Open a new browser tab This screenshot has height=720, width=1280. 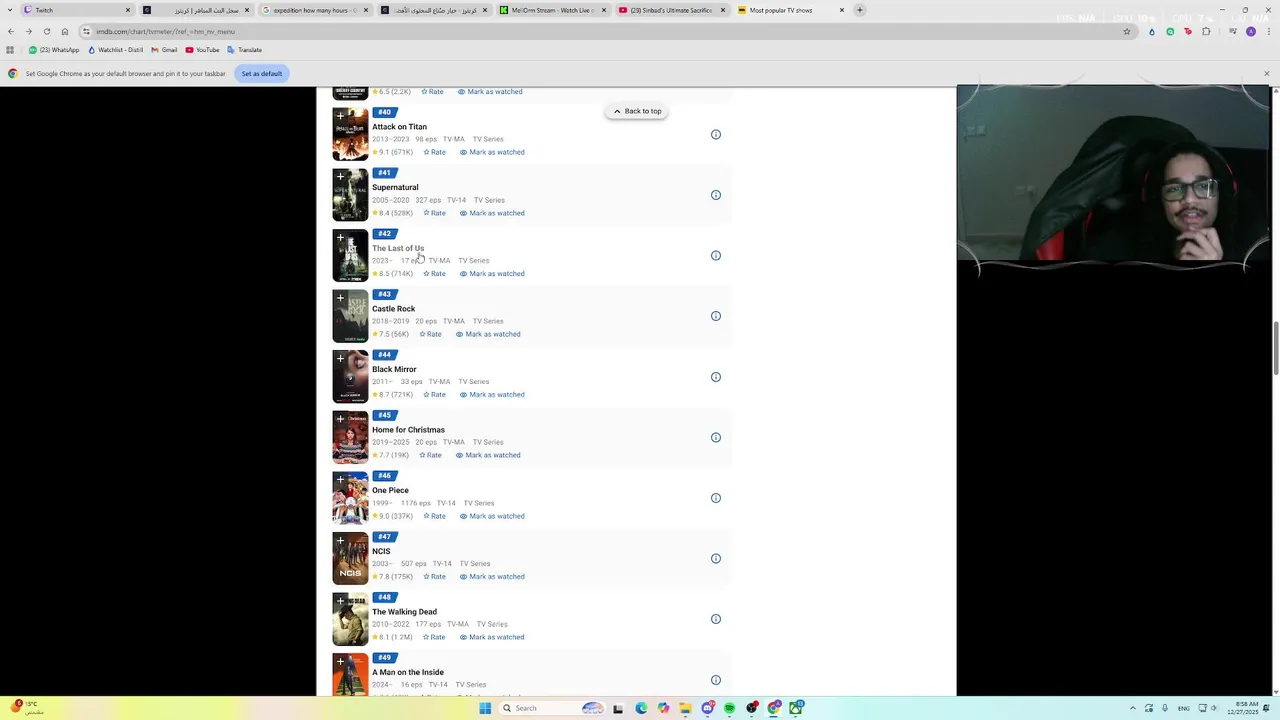coord(859,10)
